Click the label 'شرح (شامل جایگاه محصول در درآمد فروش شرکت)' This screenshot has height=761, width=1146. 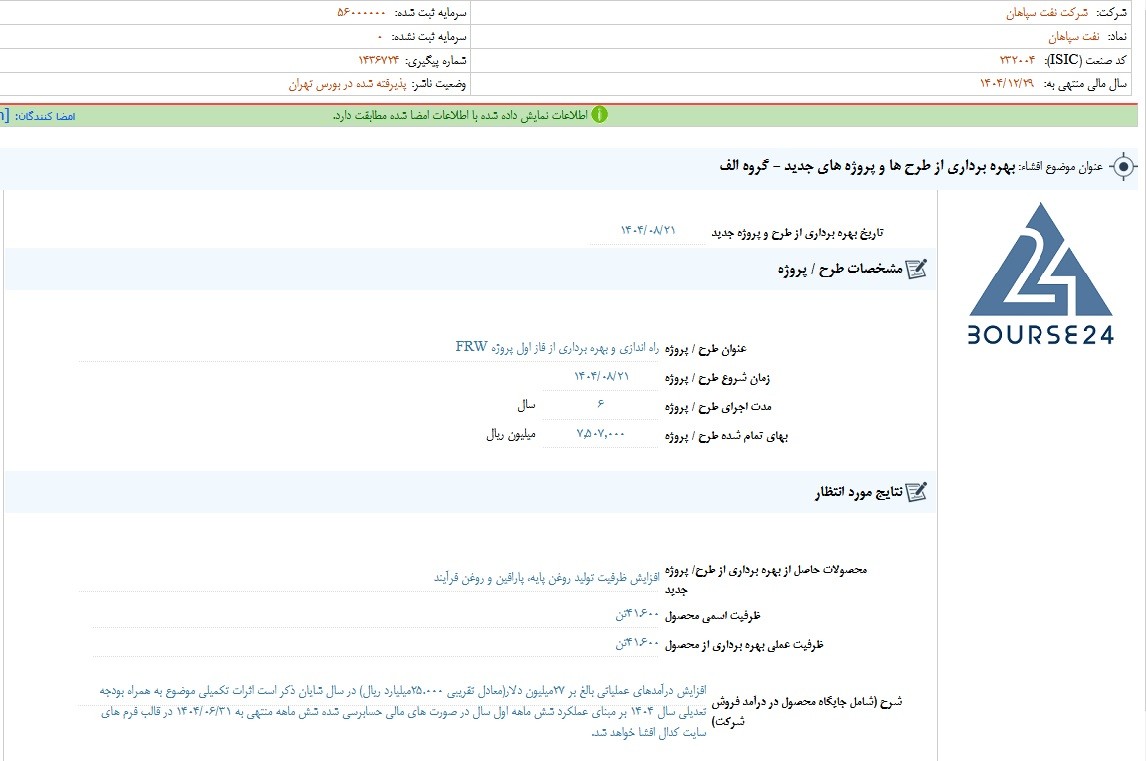point(807,711)
